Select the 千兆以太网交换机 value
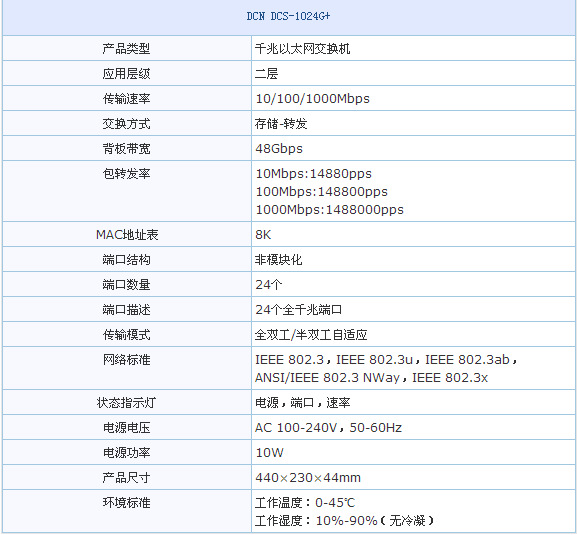 (302, 49)
